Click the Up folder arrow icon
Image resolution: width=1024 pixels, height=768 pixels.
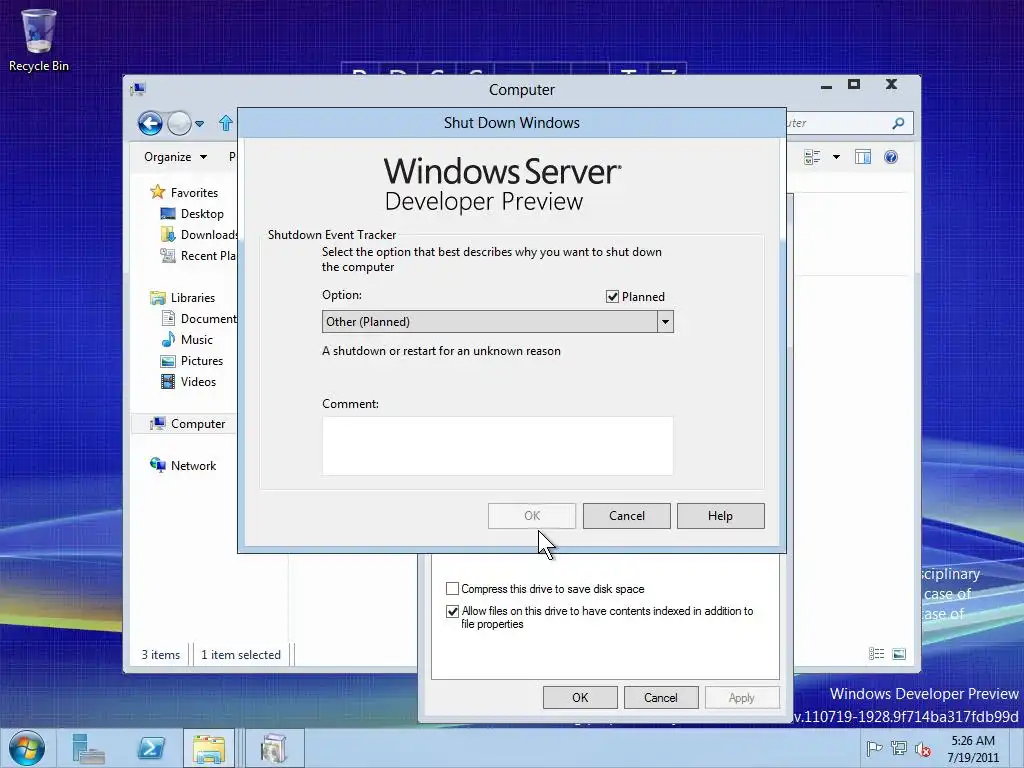[226, 123]
